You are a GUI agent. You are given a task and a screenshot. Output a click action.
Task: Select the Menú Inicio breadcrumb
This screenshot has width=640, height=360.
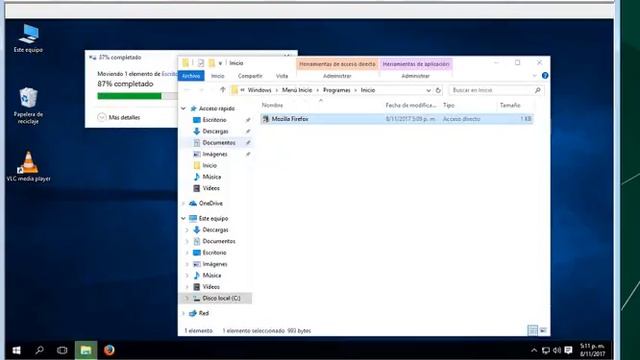297,90
